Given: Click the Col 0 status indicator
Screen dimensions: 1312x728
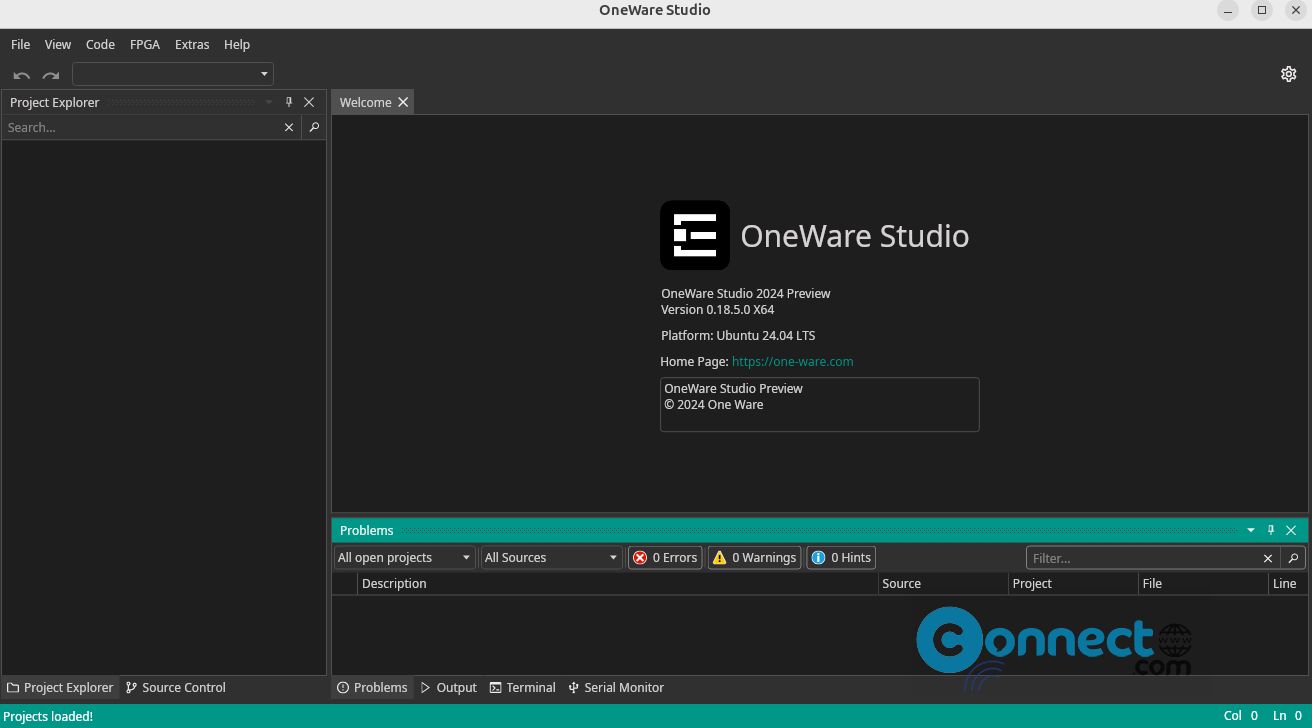Looking at the screenshot, I should 1241,716.
